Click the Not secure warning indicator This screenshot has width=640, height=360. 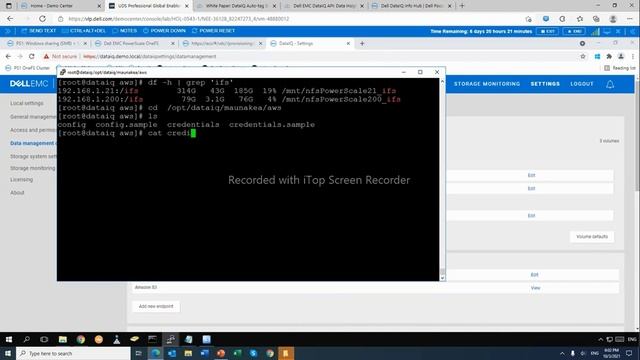(60, 56)
